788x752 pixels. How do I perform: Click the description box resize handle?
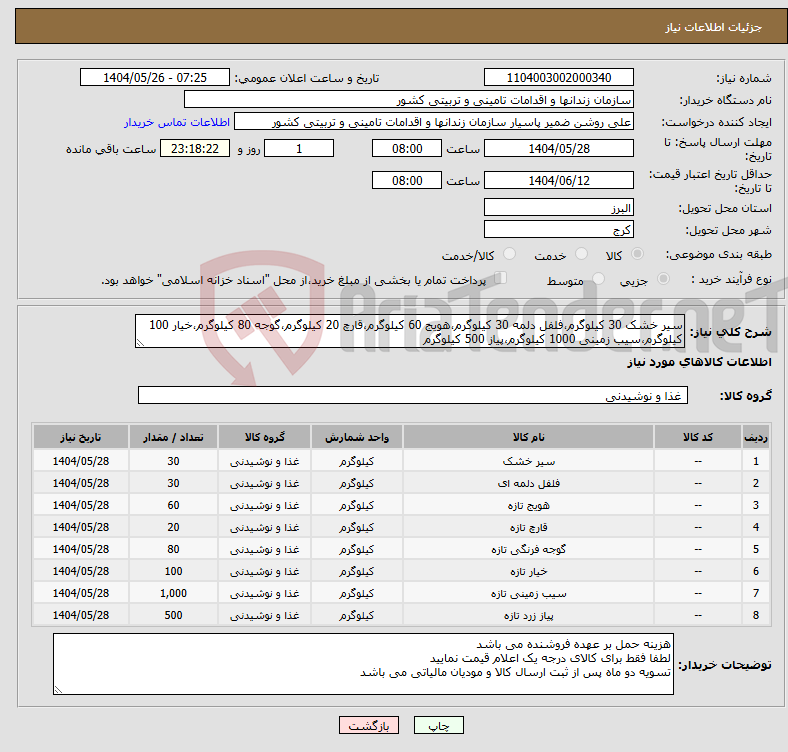coord(140,343)
